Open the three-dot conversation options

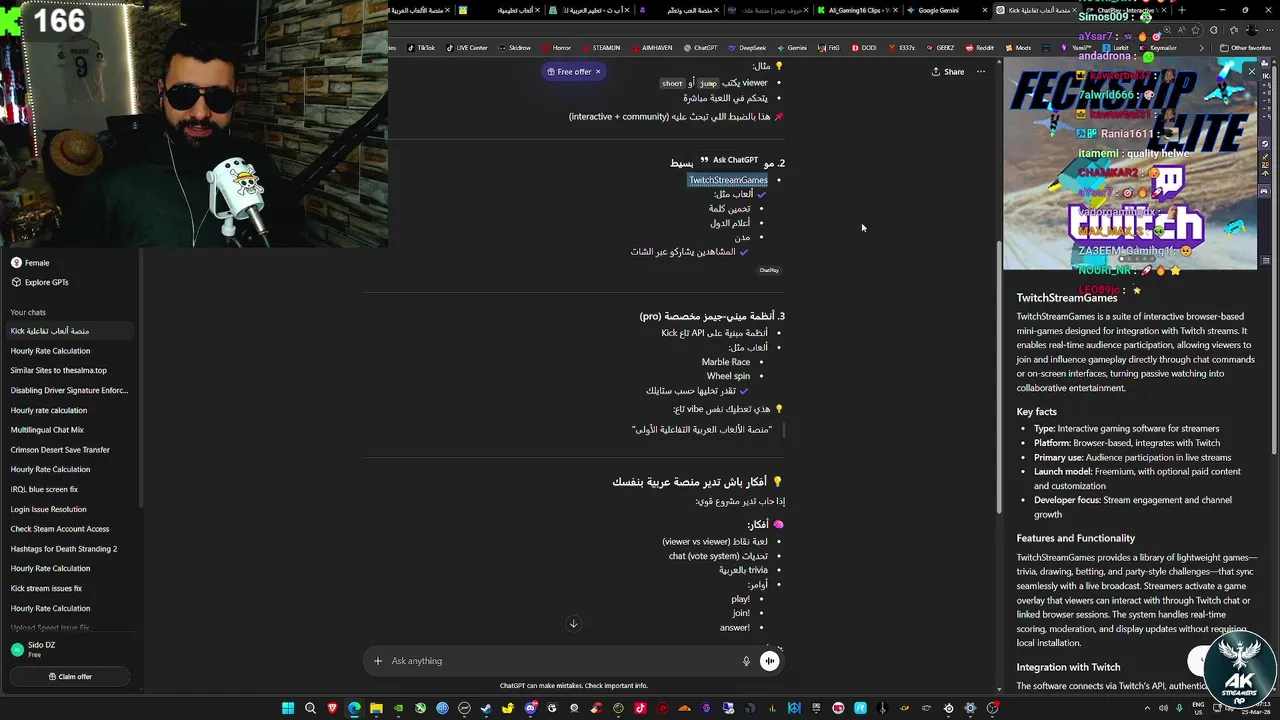pyautogui.click(x=981, y=72)
